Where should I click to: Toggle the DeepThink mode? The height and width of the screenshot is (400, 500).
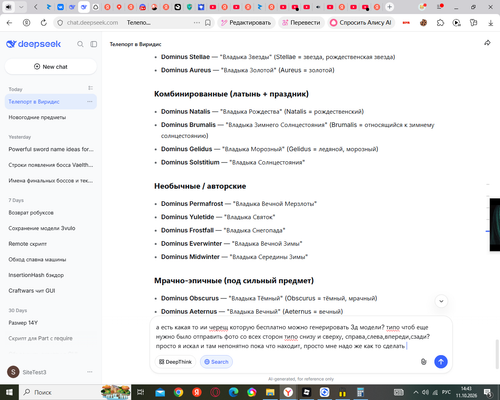click(175, 362)
